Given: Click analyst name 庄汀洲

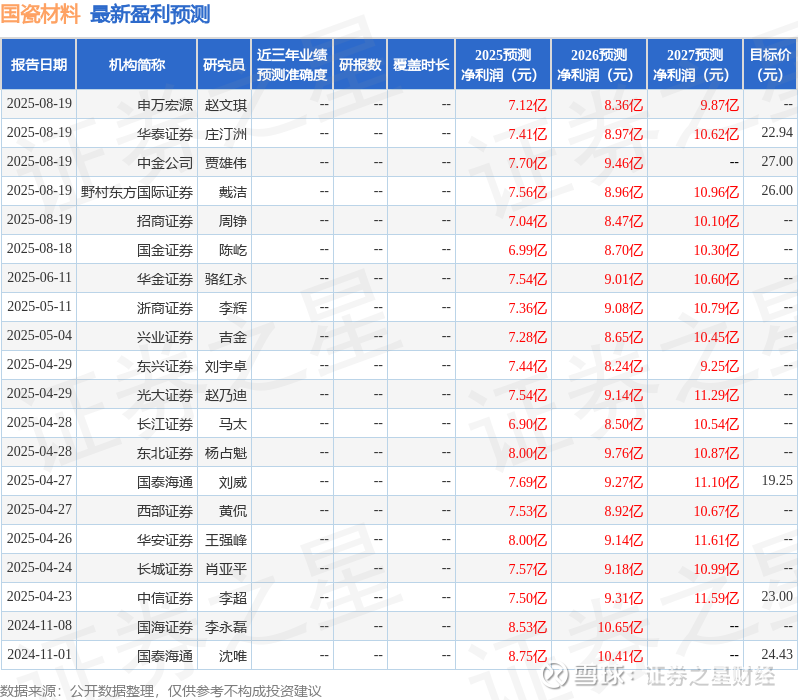Looking at the screenshot, I should click(226, 134).
